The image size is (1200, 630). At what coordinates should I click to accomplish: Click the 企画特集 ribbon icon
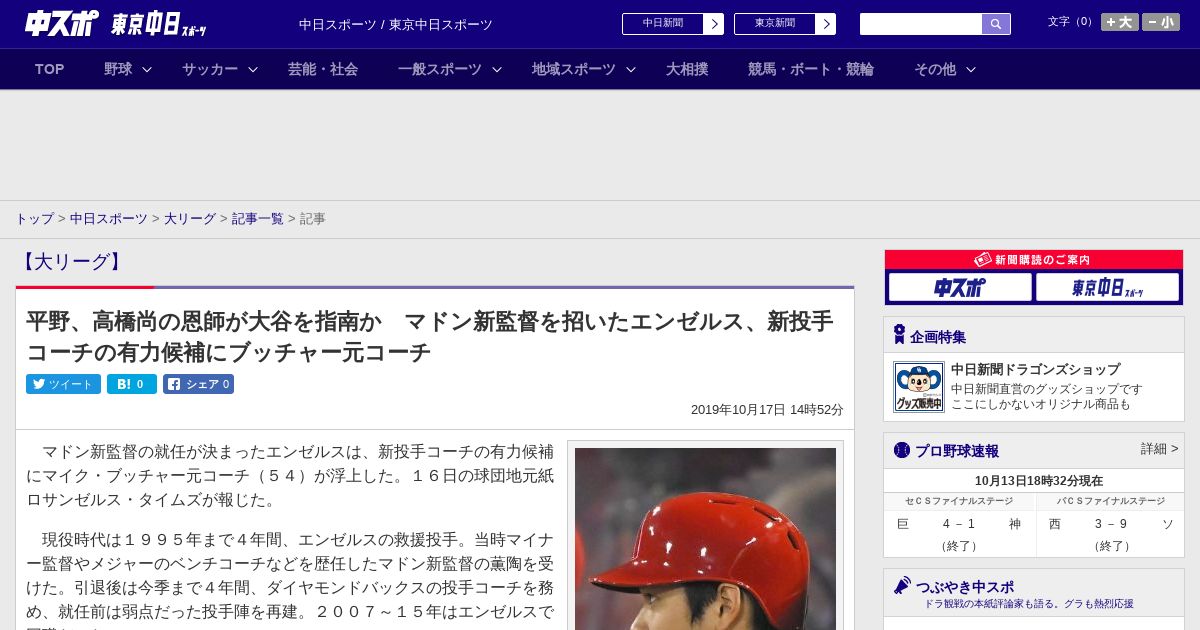pos(899,335)
